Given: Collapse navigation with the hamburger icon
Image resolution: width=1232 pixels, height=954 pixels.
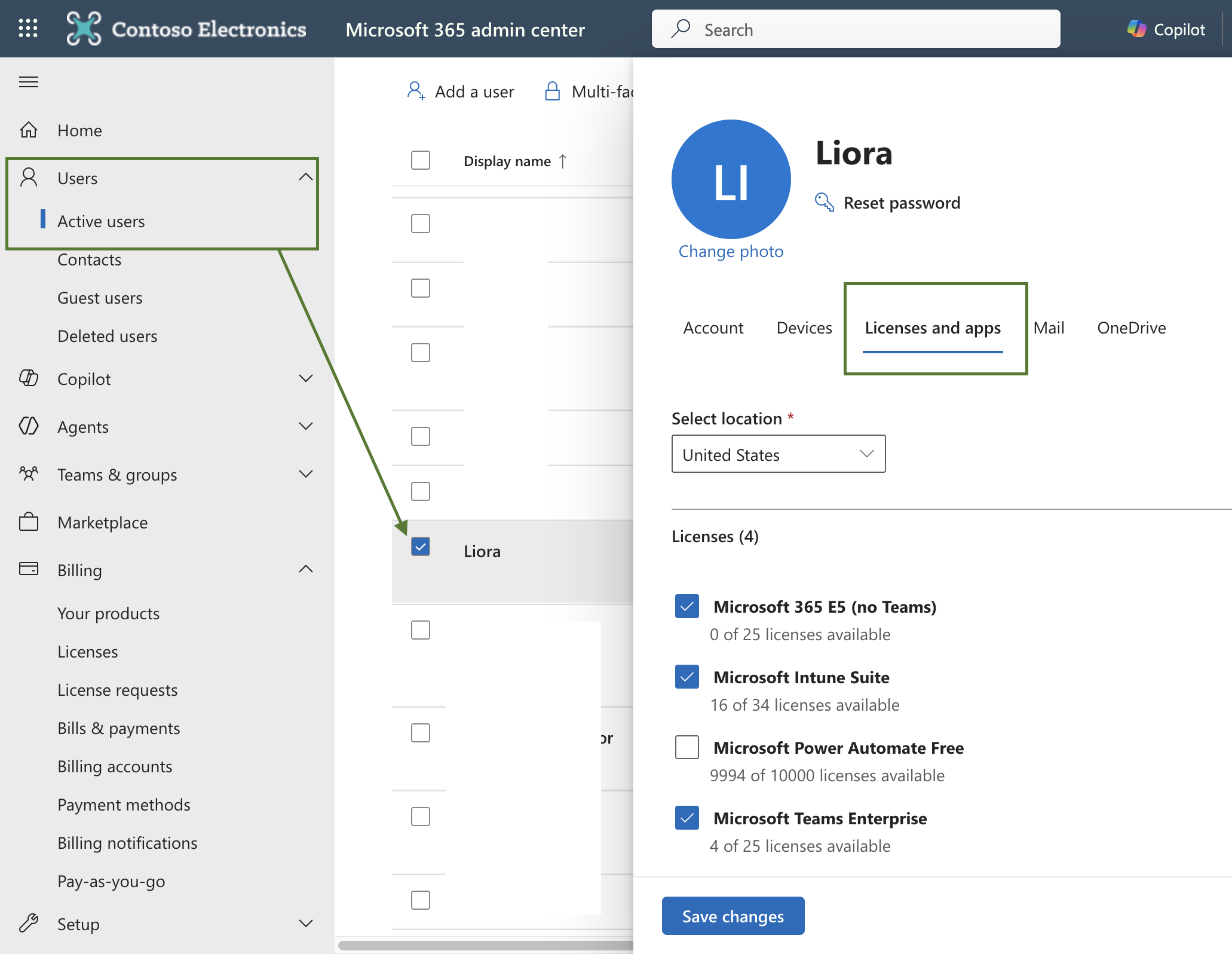Looking at the screenshot, I should pos(29,82).
